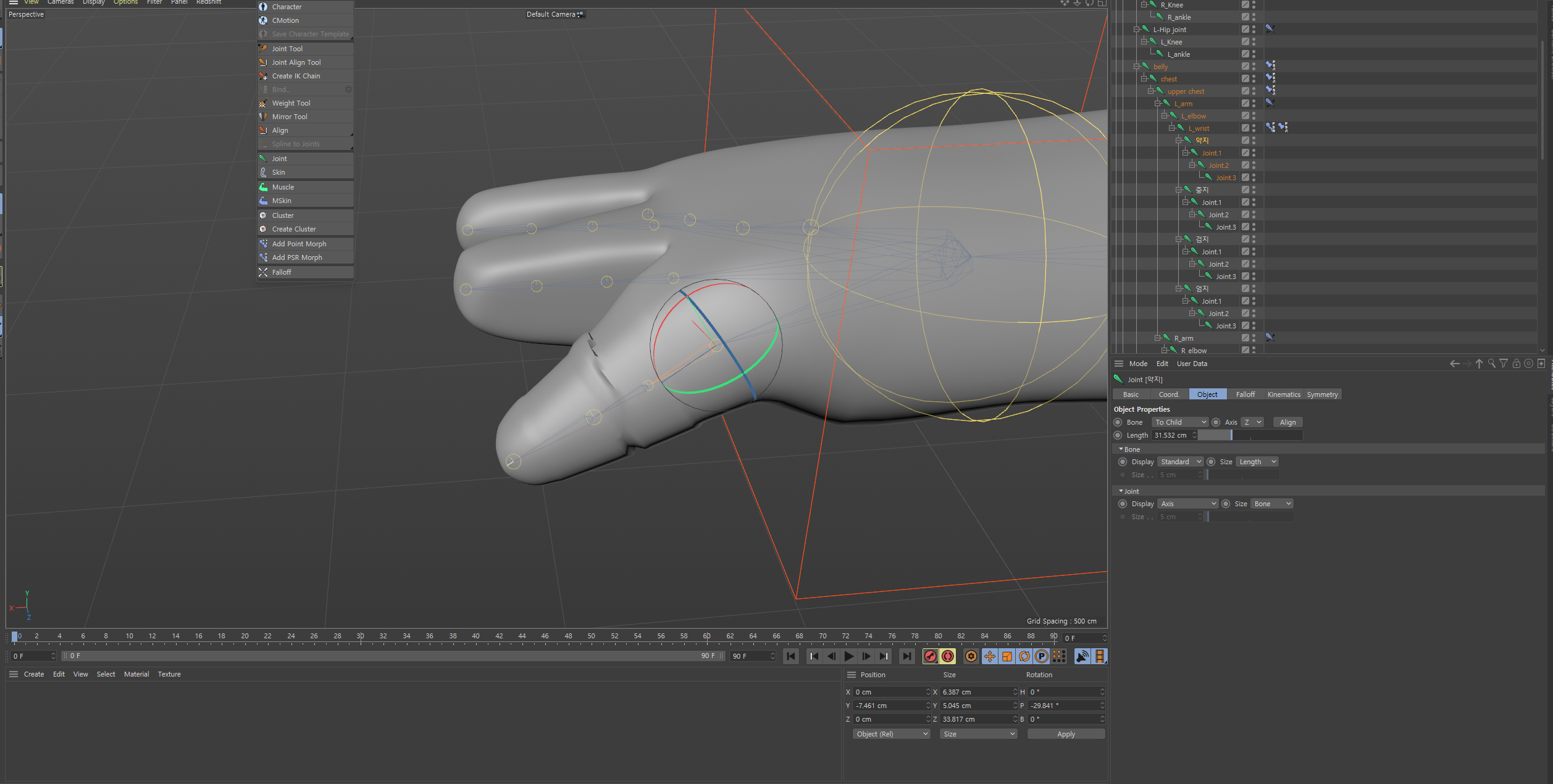Click the filmstrip playback mode icon

(x=1100, y=656)
